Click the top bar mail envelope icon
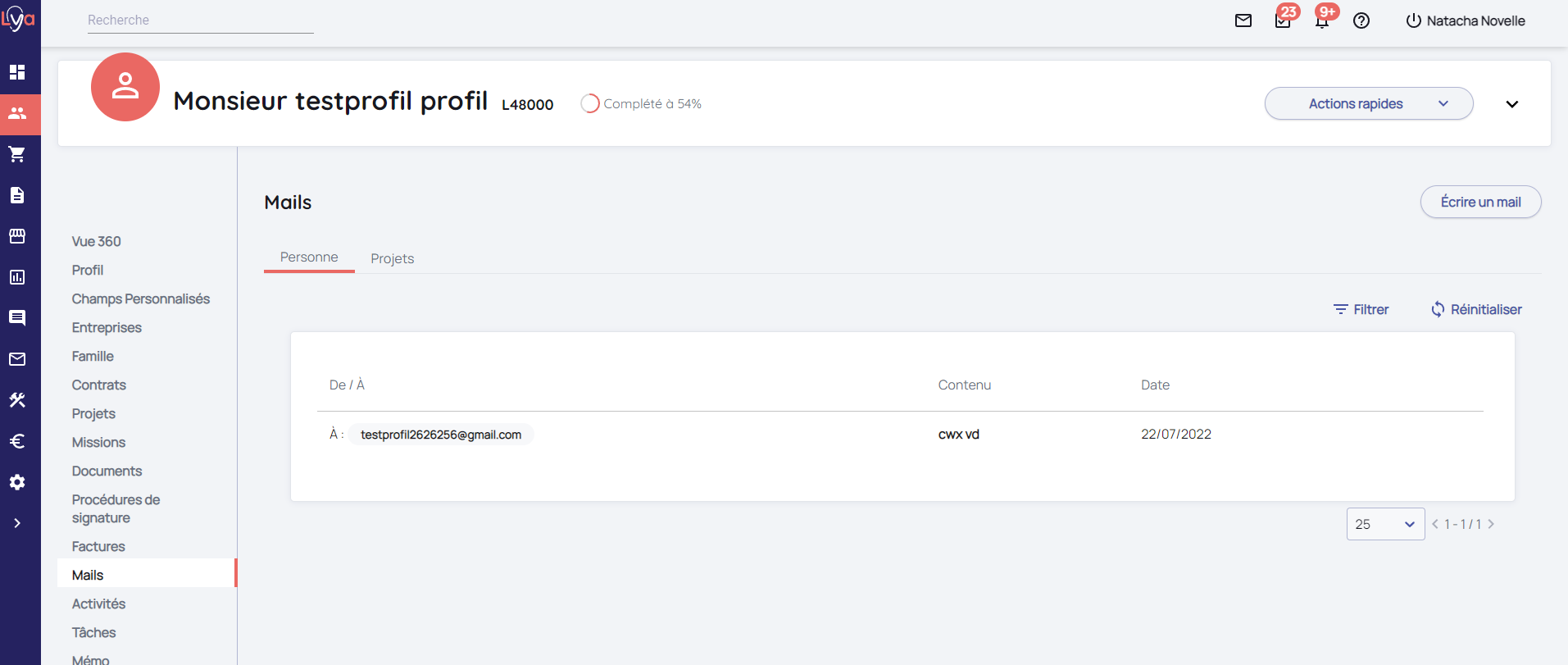The height and width of the screenshot is (665, 1568). point(1243,21)
